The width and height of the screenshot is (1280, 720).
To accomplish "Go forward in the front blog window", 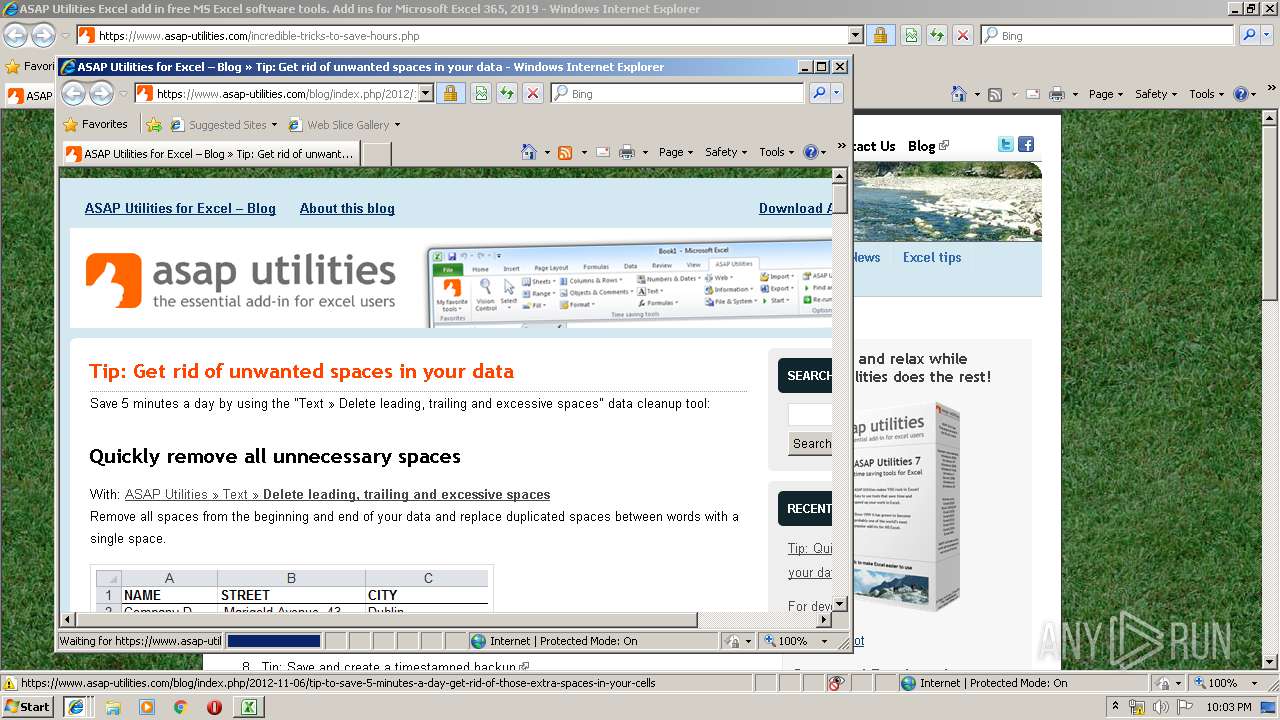I will click(x=101, y=93).
